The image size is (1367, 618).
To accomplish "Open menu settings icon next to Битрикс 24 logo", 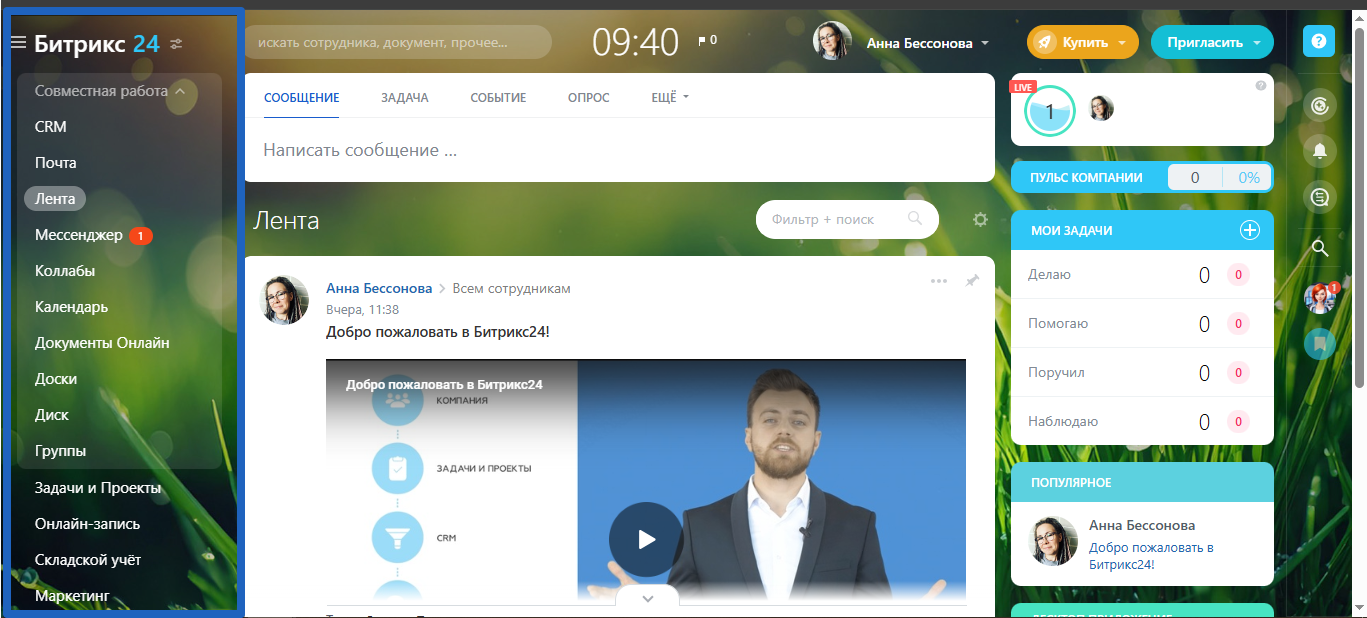I will coord(177,44).
